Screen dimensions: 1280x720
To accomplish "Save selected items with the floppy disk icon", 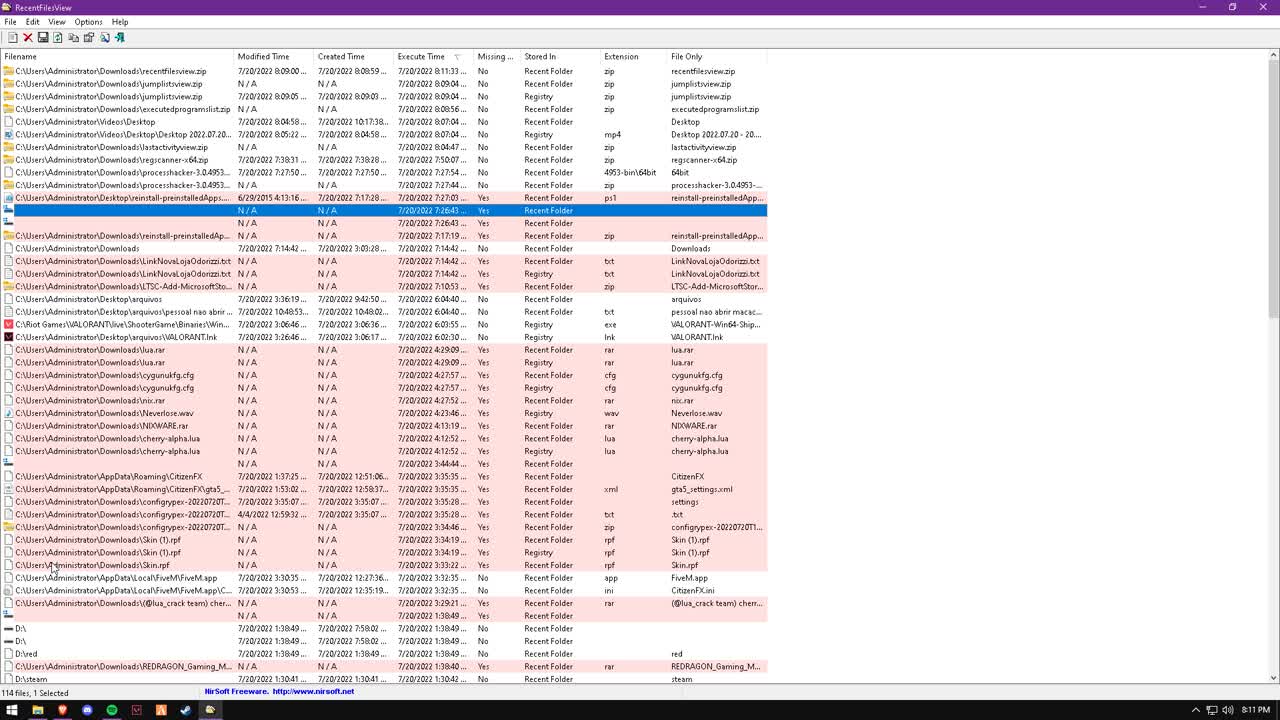I will [43, 38].
